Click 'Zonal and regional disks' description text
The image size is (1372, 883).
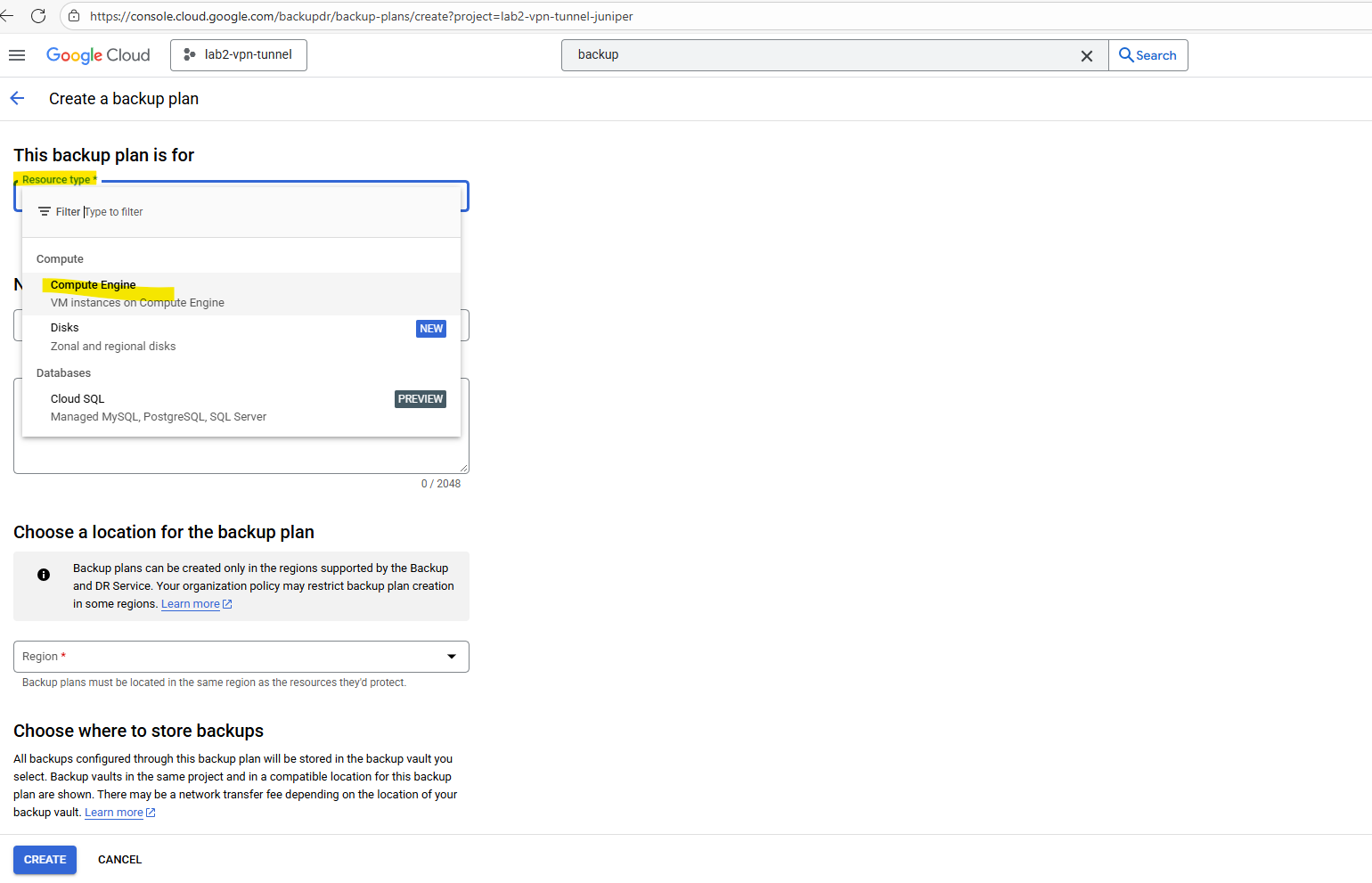pos(113,347)
